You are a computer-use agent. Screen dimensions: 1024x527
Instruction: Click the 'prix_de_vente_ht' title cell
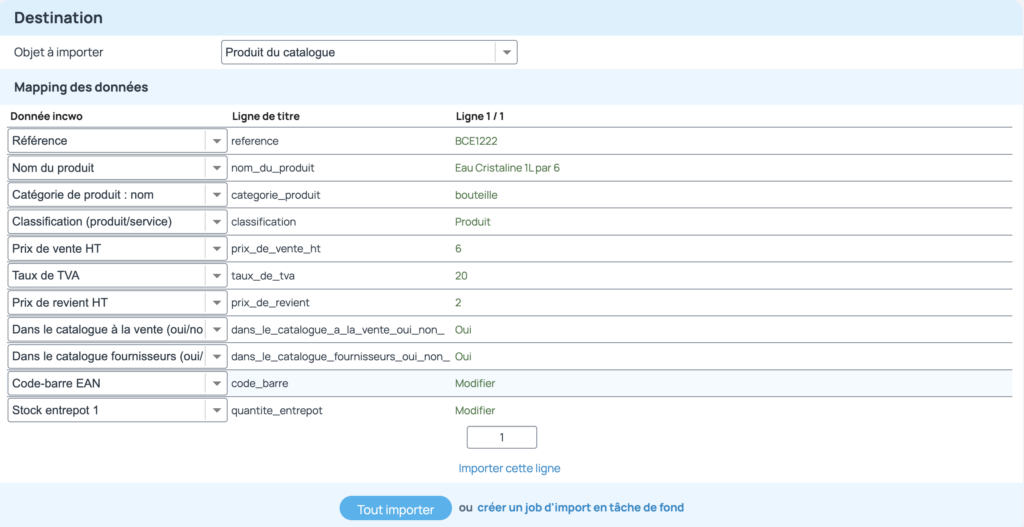[276, 249]
